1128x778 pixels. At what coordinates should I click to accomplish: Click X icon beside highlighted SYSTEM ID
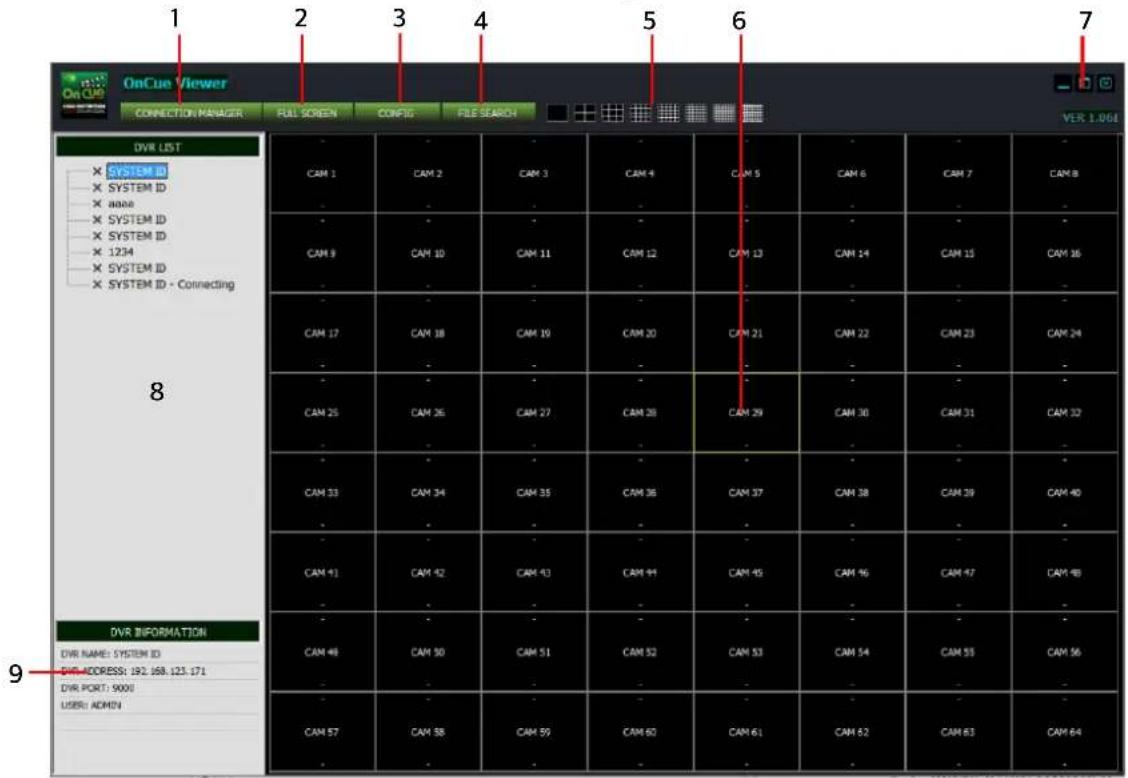[97, 171]
